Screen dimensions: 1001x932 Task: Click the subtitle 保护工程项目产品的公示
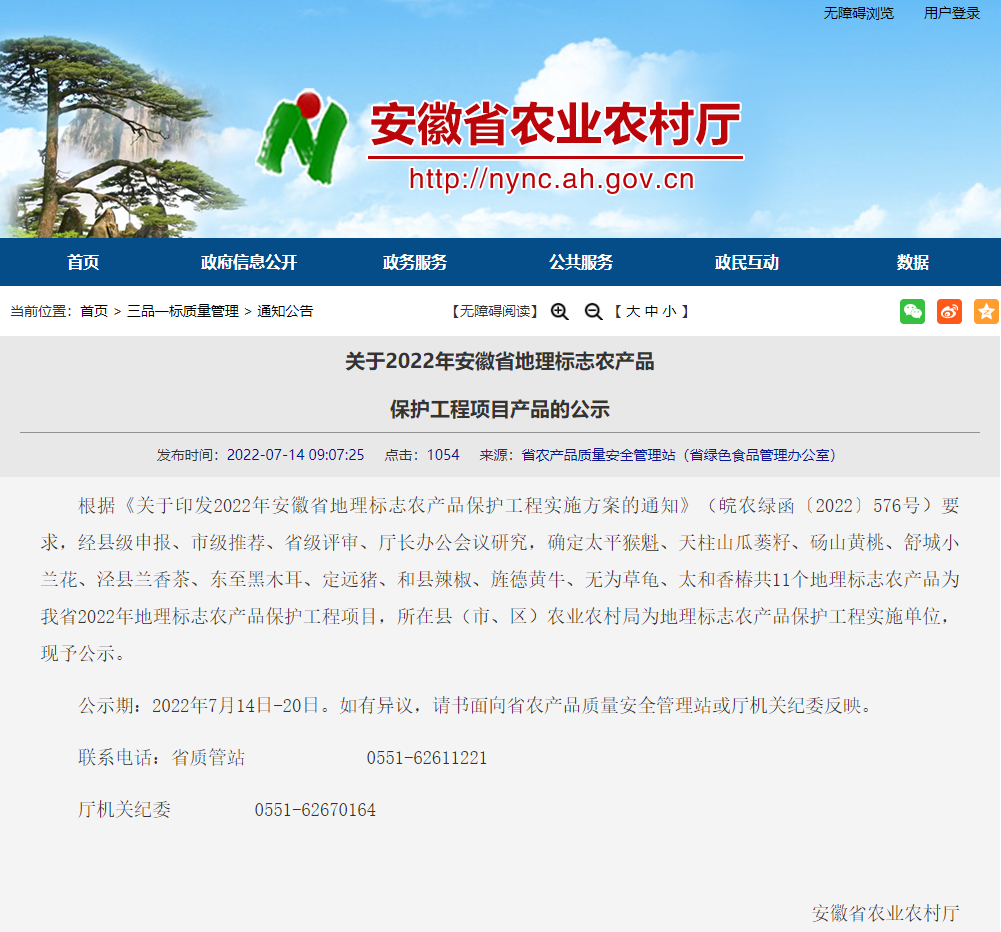(500, 409)
